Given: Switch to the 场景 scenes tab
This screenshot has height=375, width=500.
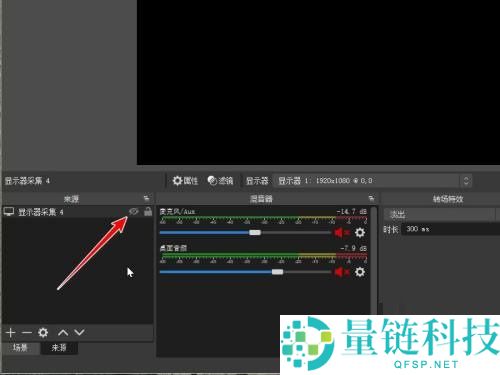Looking at the screenshot, I should tap(20, 348).
